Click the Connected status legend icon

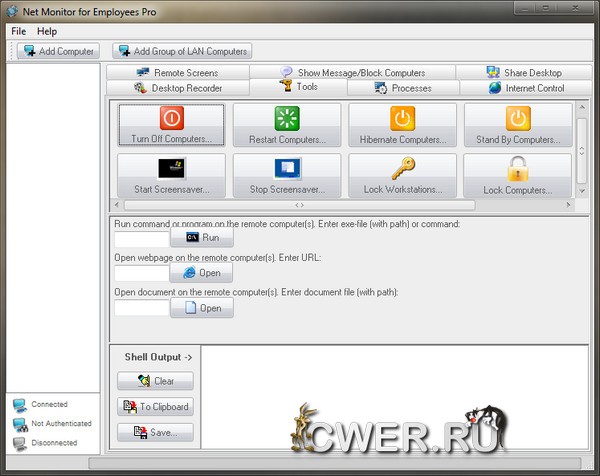click(20, 405)
